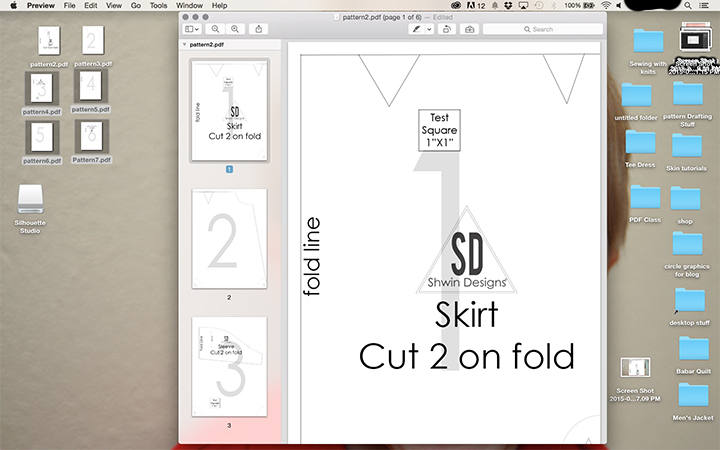Select the markup pen highlight tool

point(416,29)
